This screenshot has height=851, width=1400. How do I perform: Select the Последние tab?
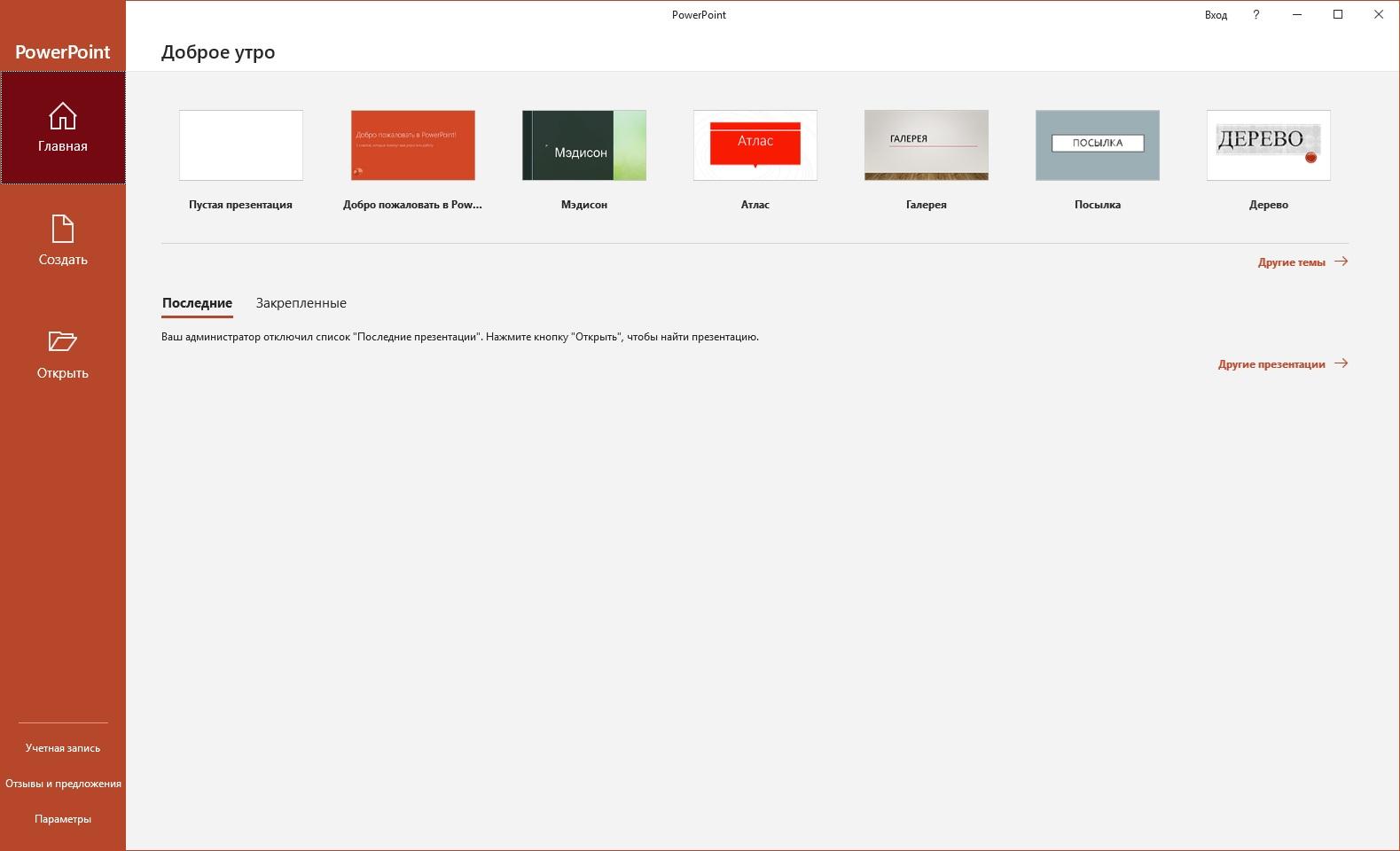coord(197,303)
